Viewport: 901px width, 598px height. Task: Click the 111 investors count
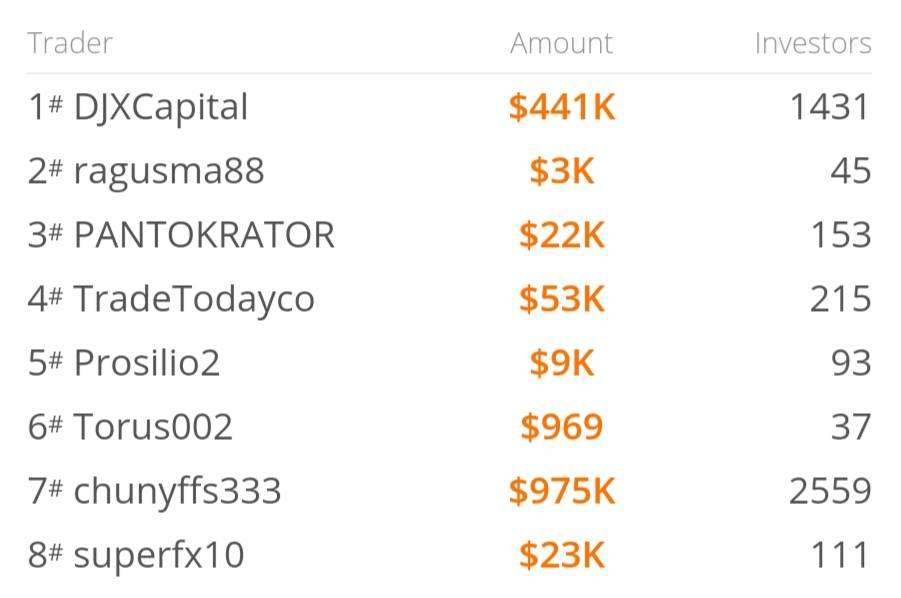pyautogui.click(x=842, y=555)
